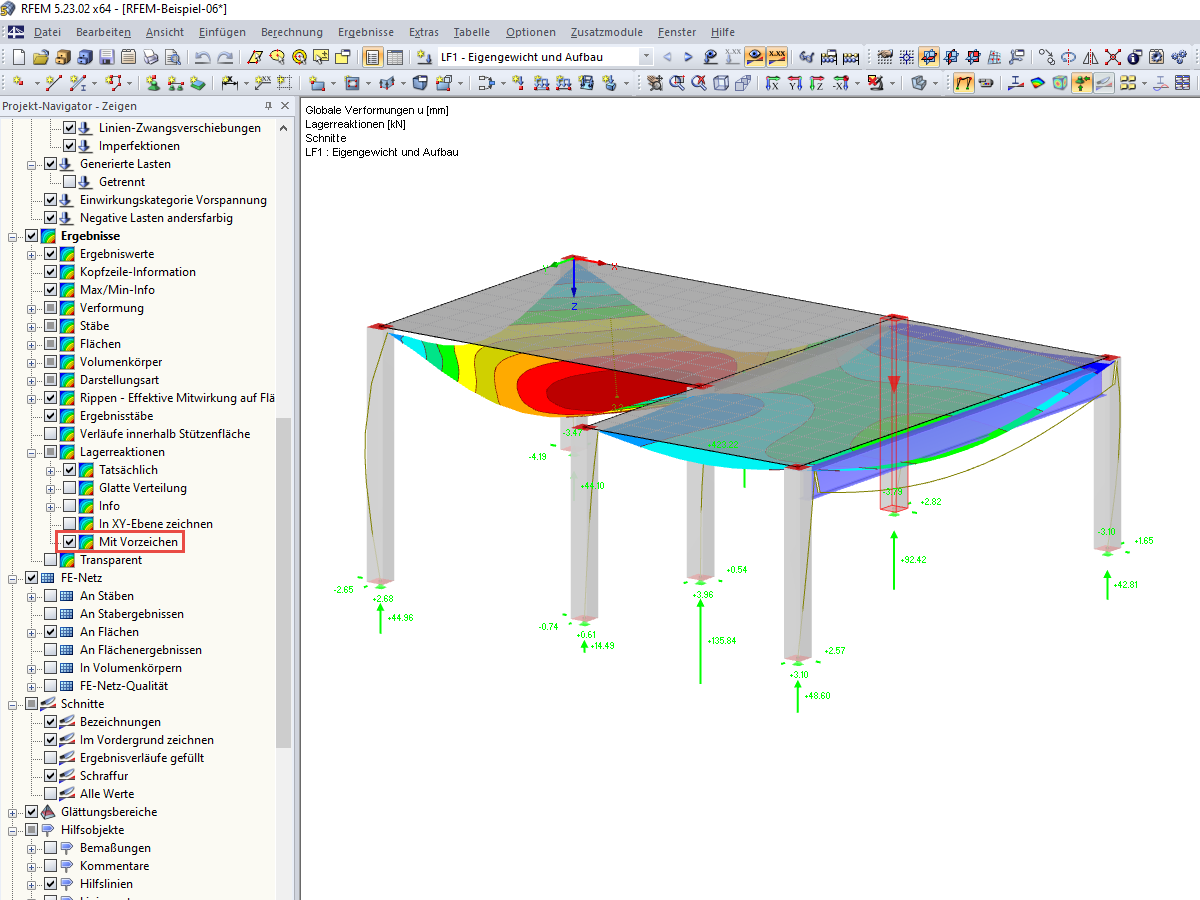Toggle show results eye icon

tap(755, 57)
